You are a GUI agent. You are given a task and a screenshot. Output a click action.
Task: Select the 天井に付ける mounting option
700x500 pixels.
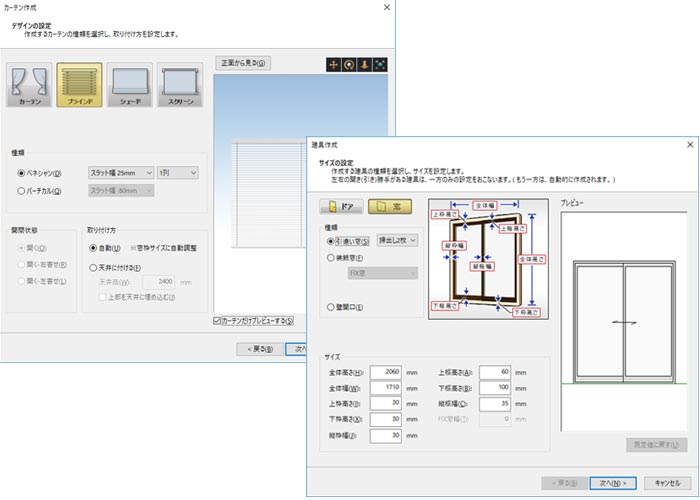point(93,268)
